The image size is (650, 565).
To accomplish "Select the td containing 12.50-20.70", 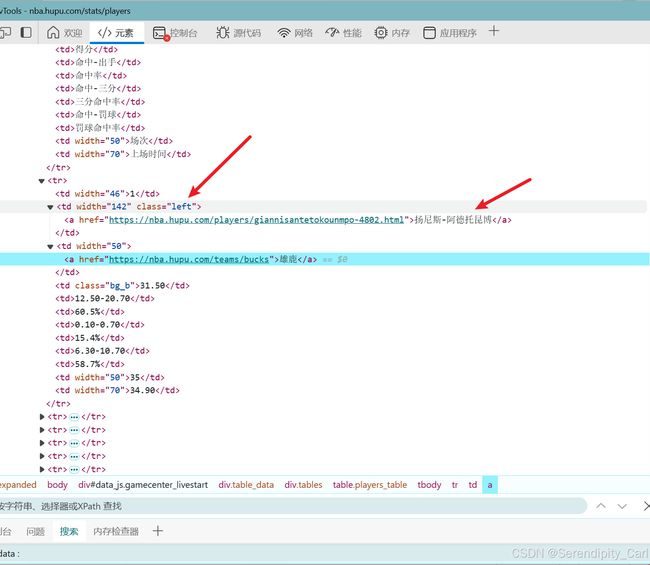I will 105,298.
